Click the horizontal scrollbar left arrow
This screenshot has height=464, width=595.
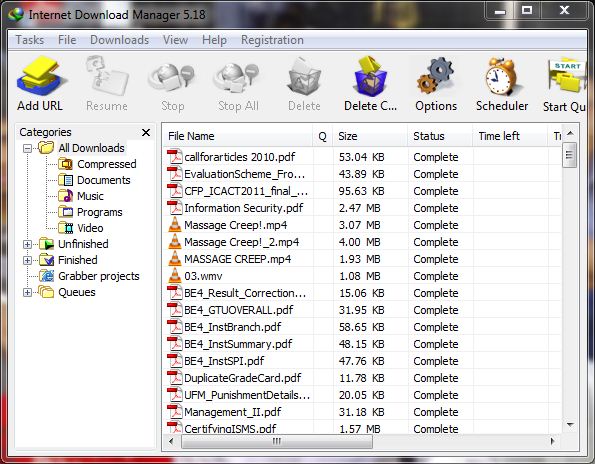tap(171, 441)
